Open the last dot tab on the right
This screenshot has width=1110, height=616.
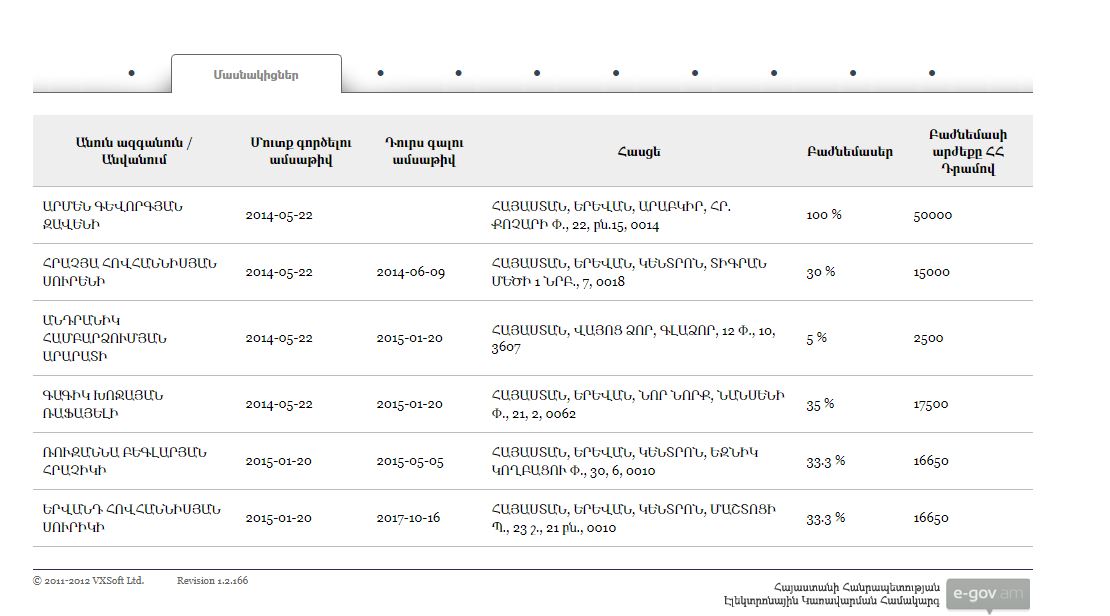click(932, 73)
